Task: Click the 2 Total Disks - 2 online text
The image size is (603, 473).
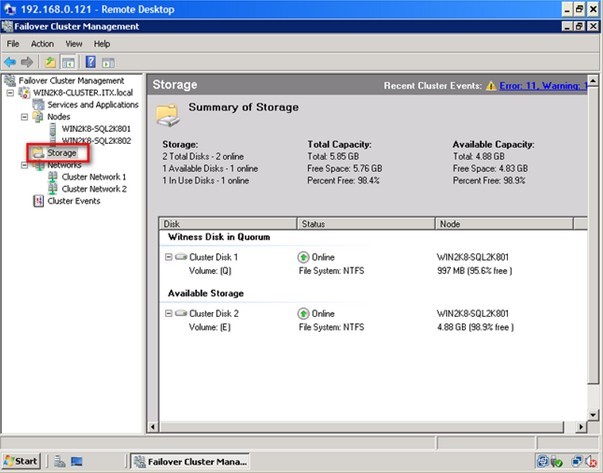Action: pyautogui.click(x=203, y=157)
